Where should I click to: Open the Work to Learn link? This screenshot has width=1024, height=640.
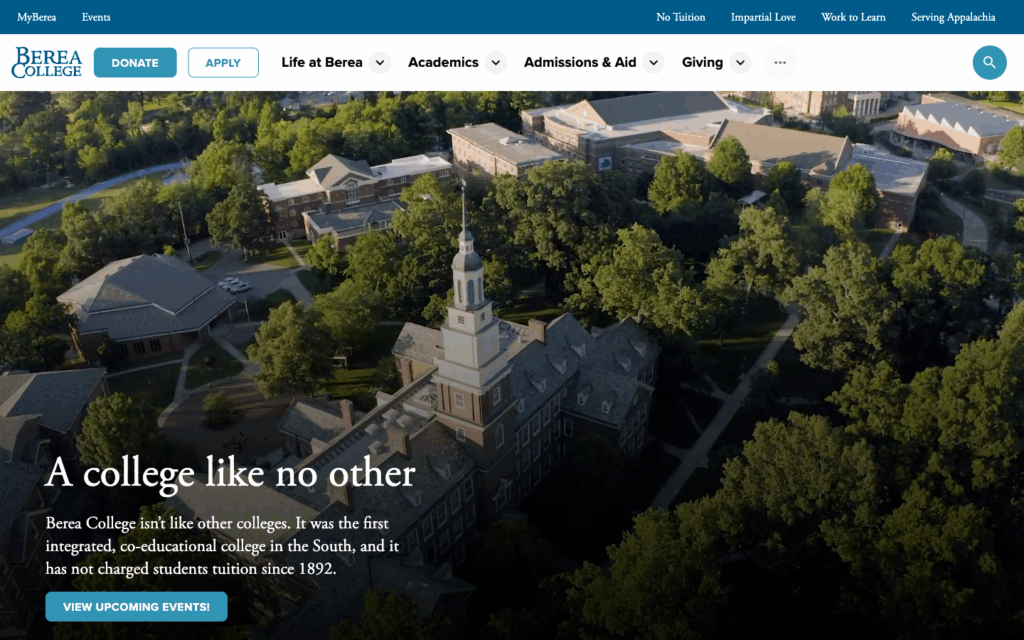[x=853, y=17]
